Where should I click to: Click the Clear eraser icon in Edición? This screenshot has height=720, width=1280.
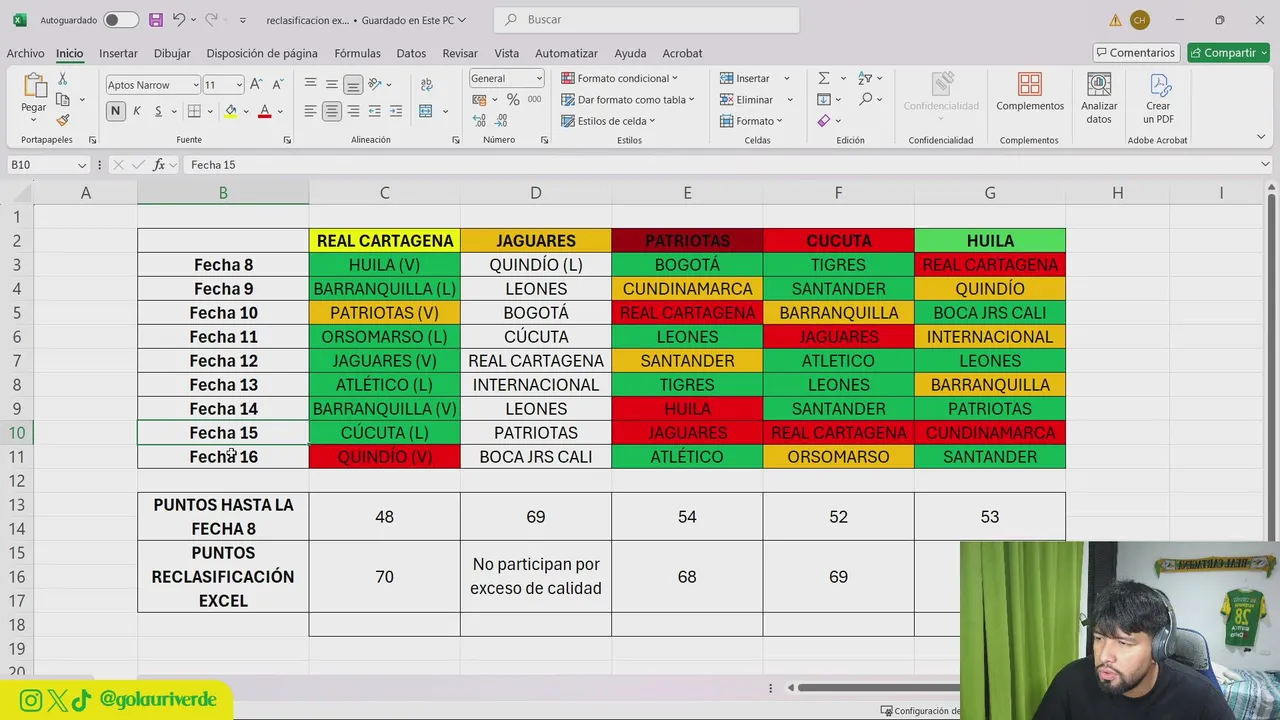[x=824, y=120]
